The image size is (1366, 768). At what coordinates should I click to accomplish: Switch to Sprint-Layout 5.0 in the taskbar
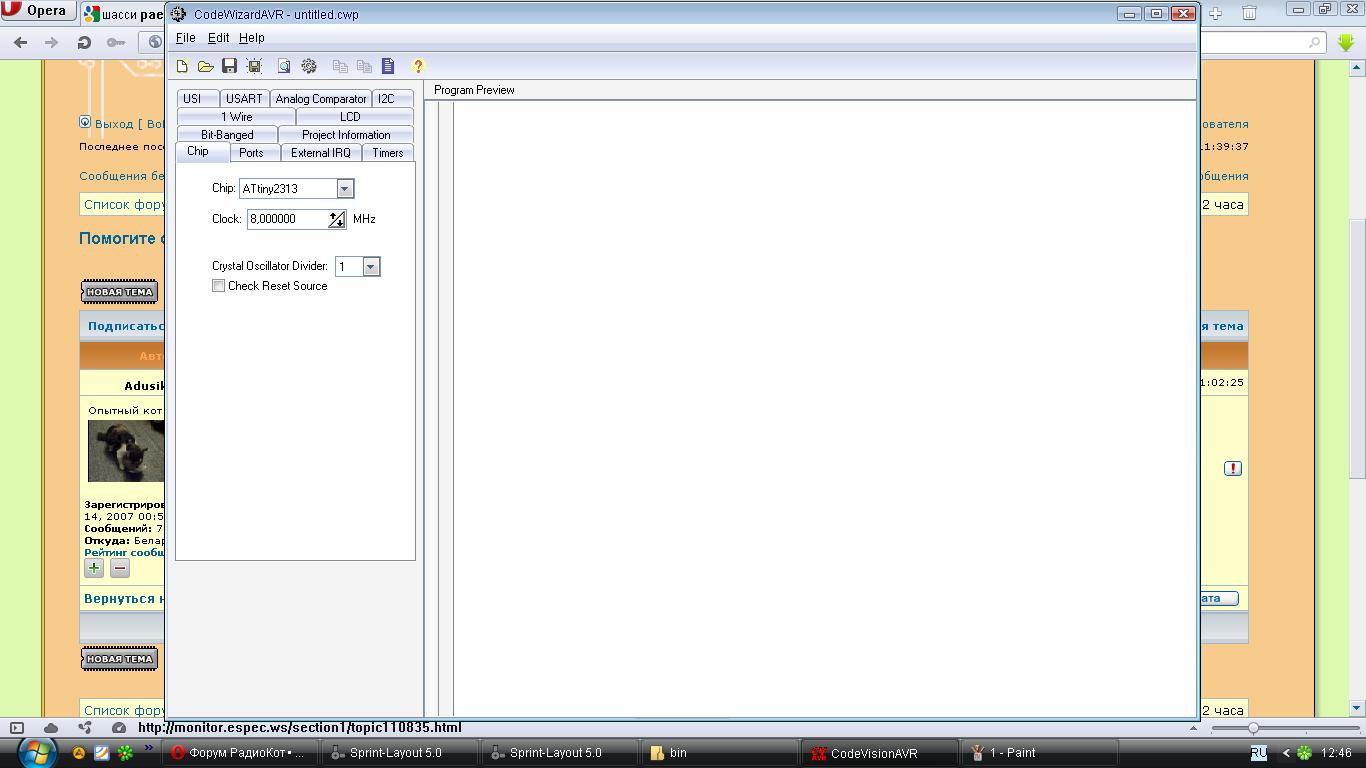pos(394,753)
